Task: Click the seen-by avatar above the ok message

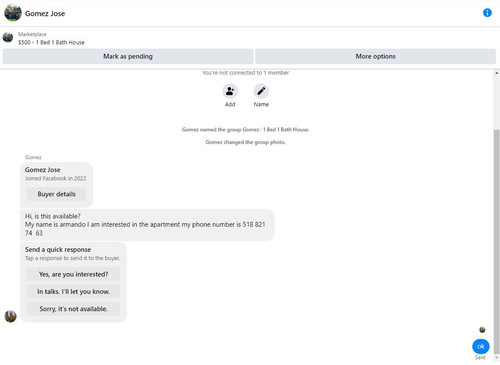Action: click(x=482, y=330)
